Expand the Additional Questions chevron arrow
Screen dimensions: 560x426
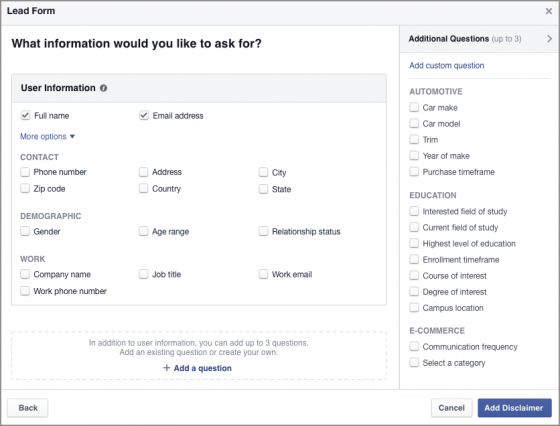(549, 39)
